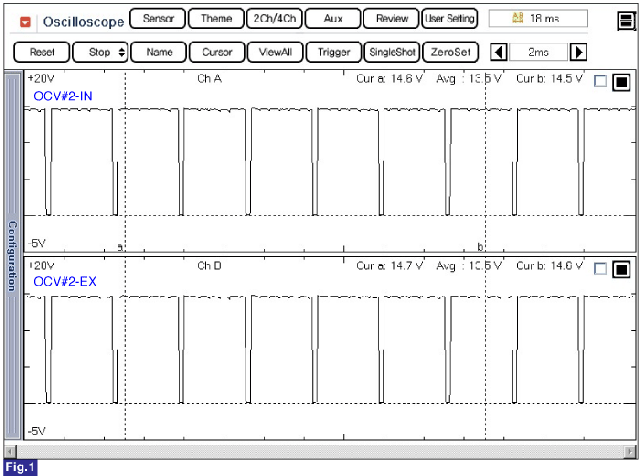Viewport: 640px width, 476px height.
Task: Increase time base with right arrow
Action: 578,52
